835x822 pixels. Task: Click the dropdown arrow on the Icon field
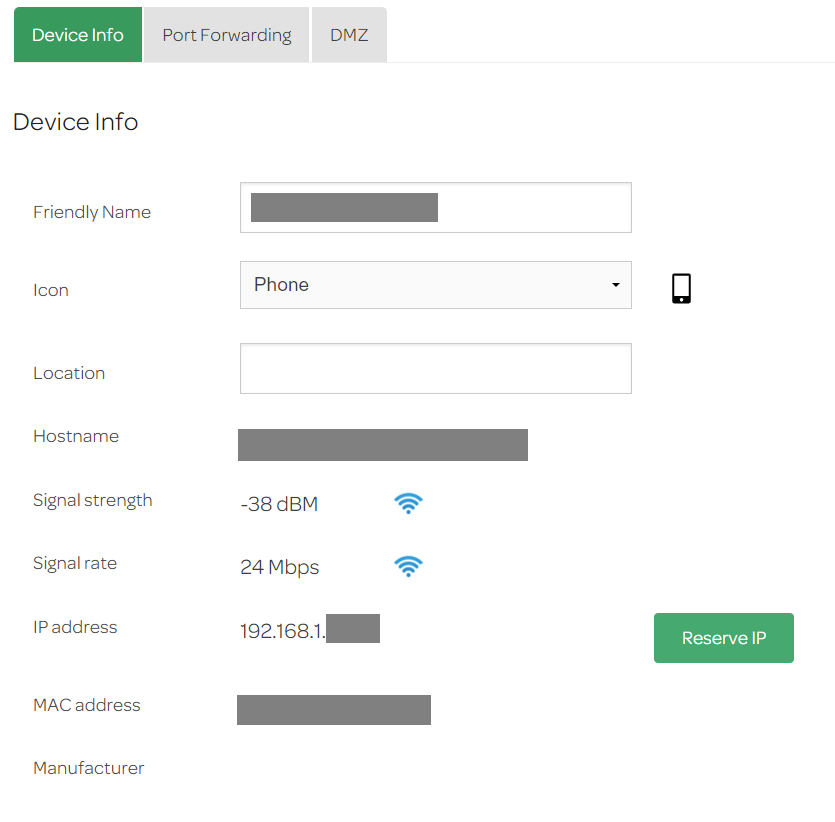coord(614,285)
